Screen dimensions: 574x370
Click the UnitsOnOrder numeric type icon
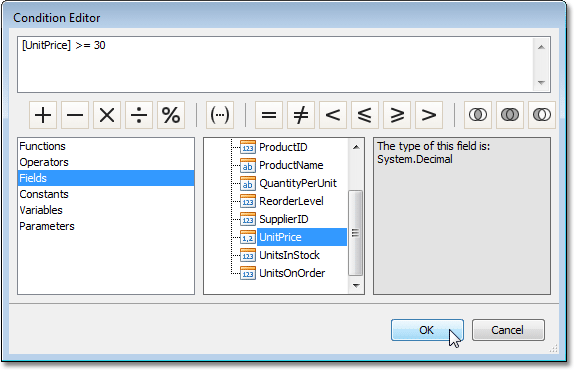pos(248,273)
